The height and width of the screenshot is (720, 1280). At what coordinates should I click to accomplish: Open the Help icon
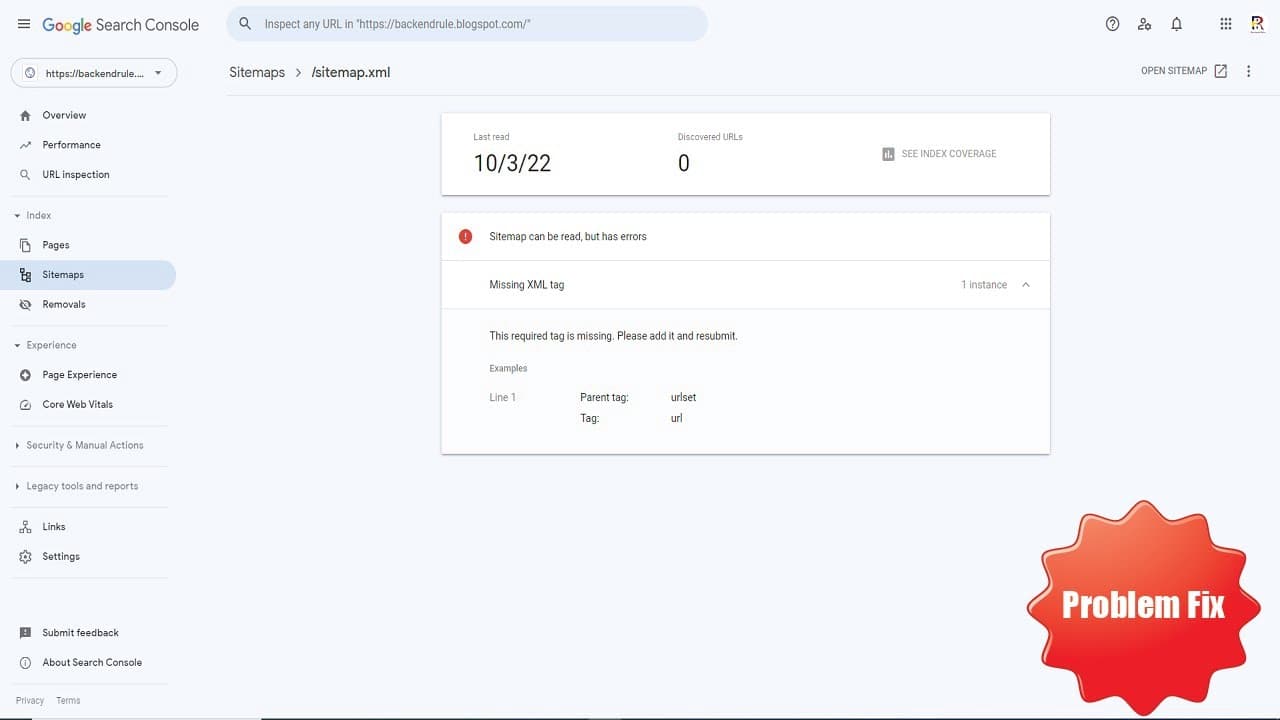pos(1112,24)
